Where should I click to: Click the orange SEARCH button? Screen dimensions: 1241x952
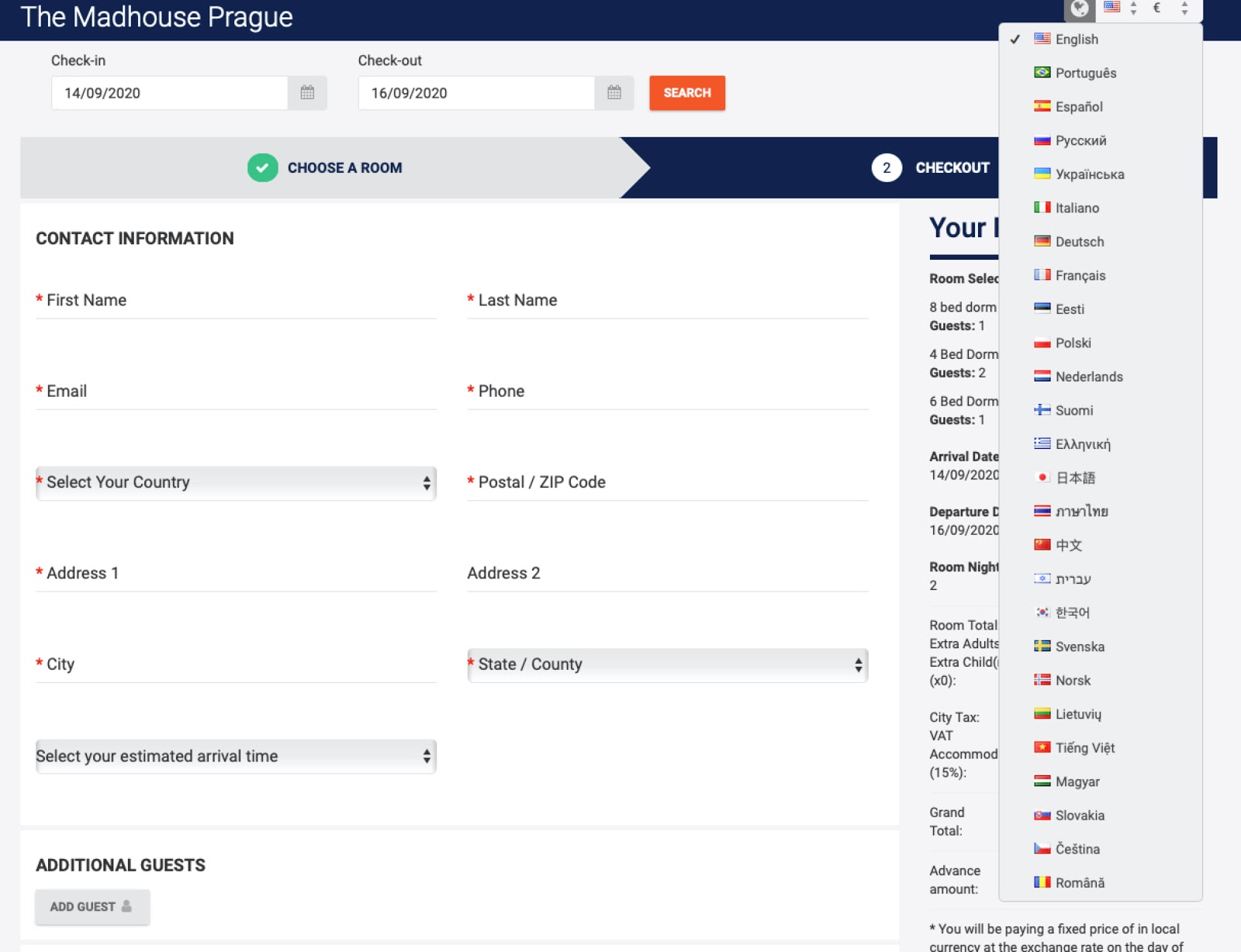(x=686, y=93)
